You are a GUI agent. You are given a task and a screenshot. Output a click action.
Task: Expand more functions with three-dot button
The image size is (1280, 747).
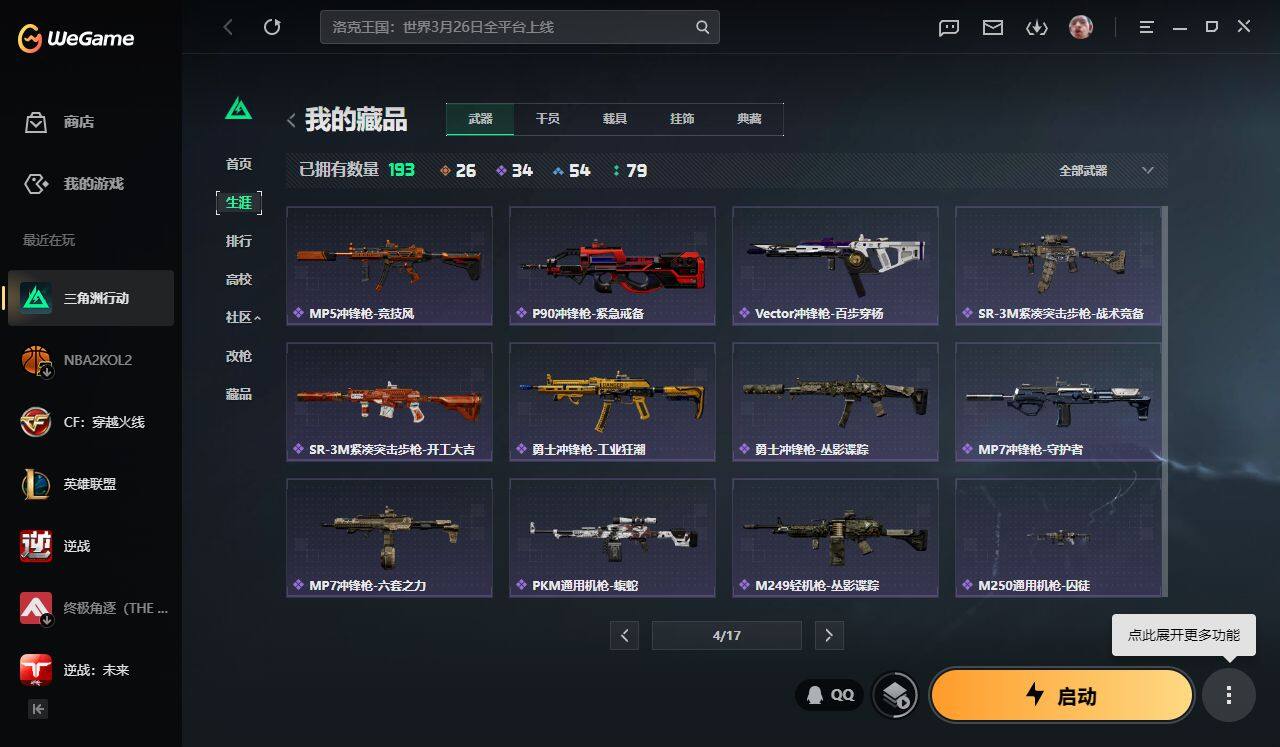1229,695
